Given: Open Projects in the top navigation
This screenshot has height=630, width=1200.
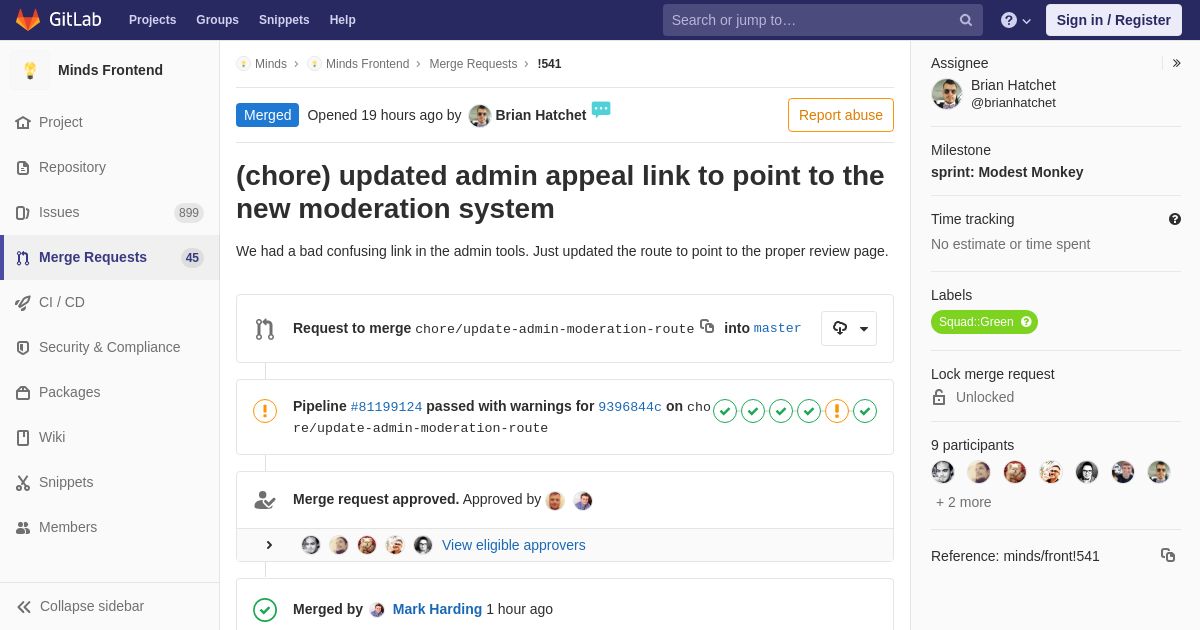Looking at the screenshot, I should tap(152, 20).
